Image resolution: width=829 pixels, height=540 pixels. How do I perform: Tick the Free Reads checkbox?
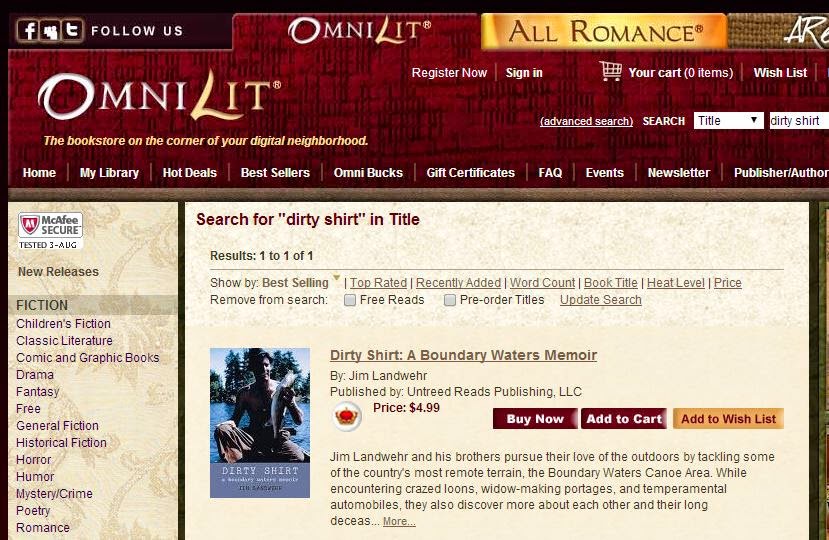[x=349, y=300]
